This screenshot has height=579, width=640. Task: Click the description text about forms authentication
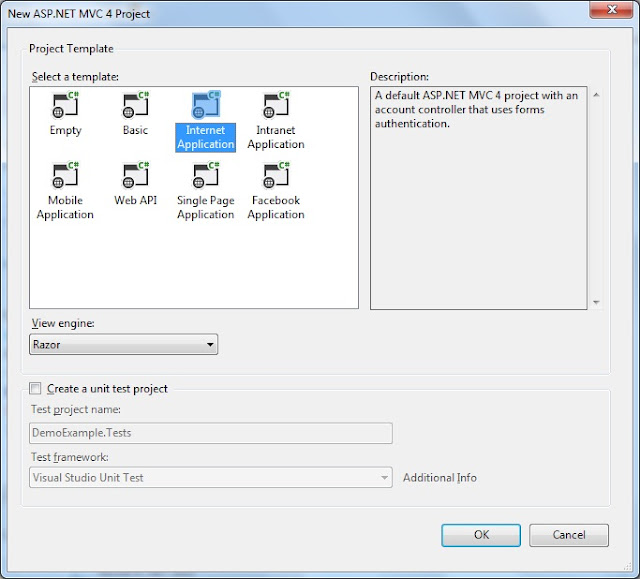point(476,109)
